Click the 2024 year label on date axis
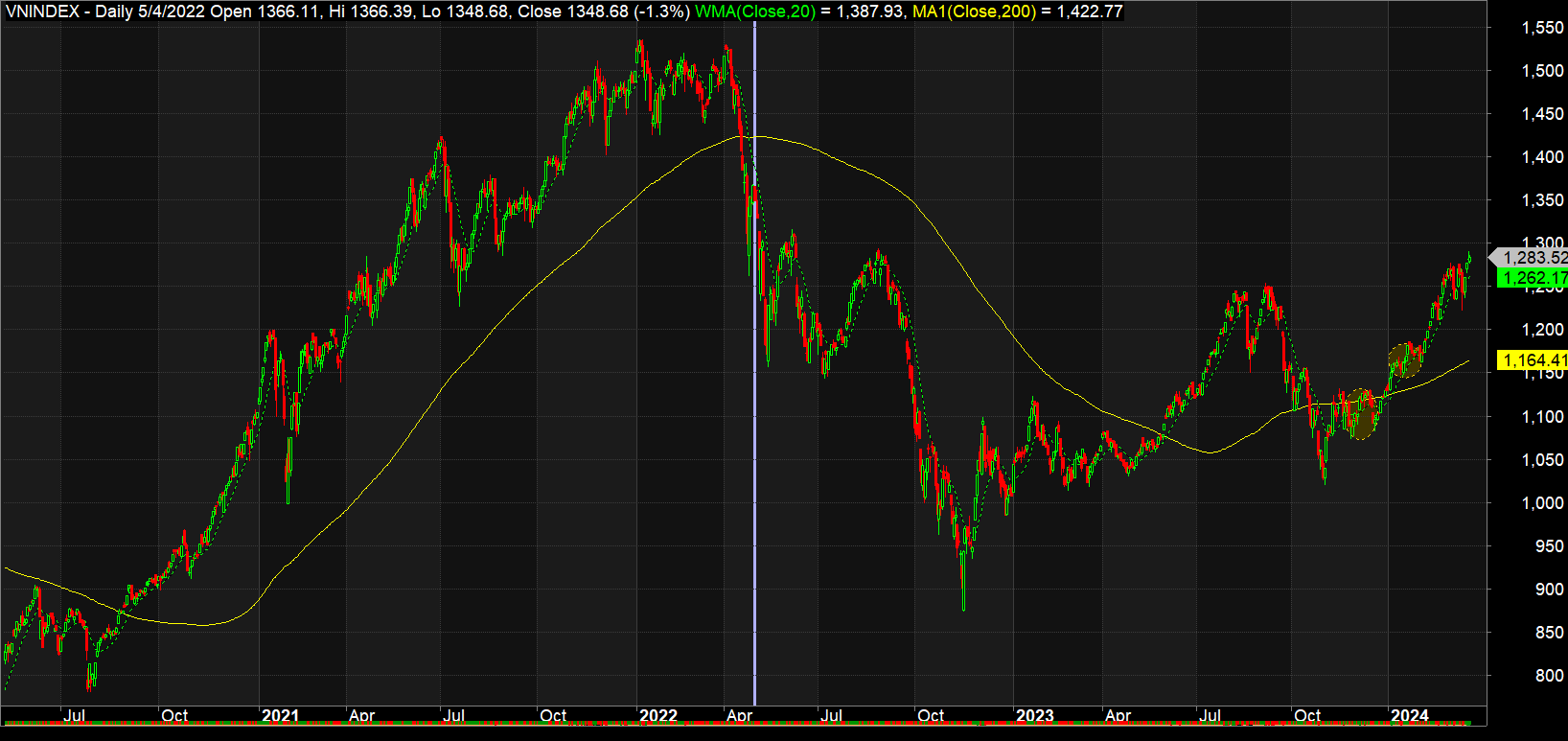The image size is (1568, 741). [1410, 715]
